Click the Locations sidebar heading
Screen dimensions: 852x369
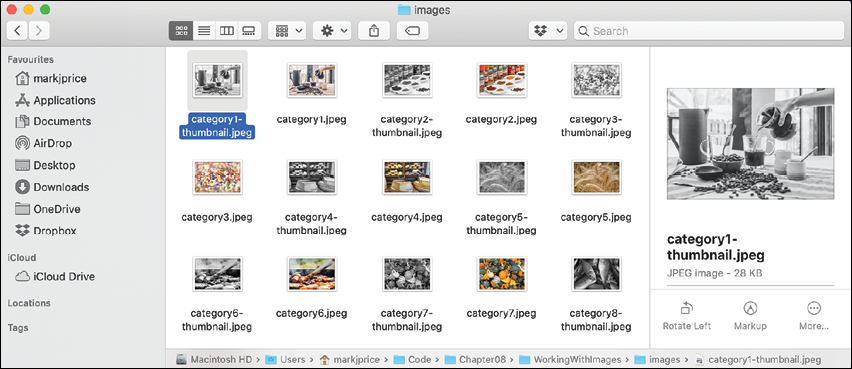pyautogui.click(x=29, y=303)
